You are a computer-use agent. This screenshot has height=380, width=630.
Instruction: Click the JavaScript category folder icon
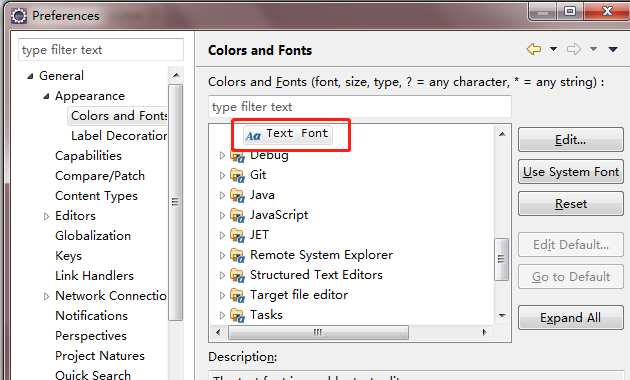(x=237, y=216)
